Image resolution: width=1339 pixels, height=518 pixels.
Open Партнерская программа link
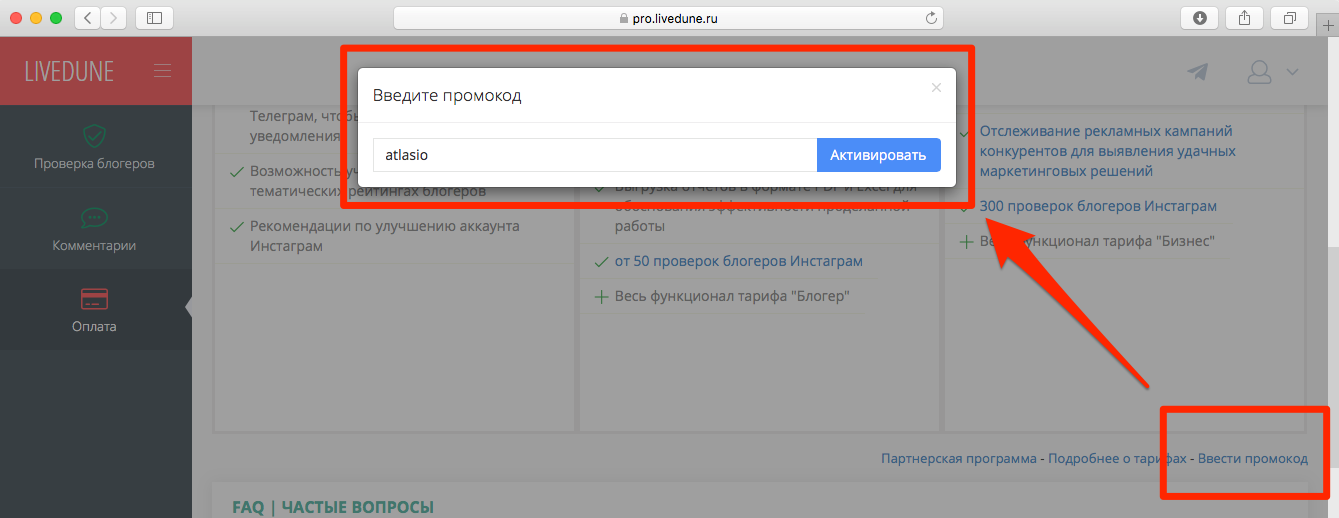[x=958, y=458]
